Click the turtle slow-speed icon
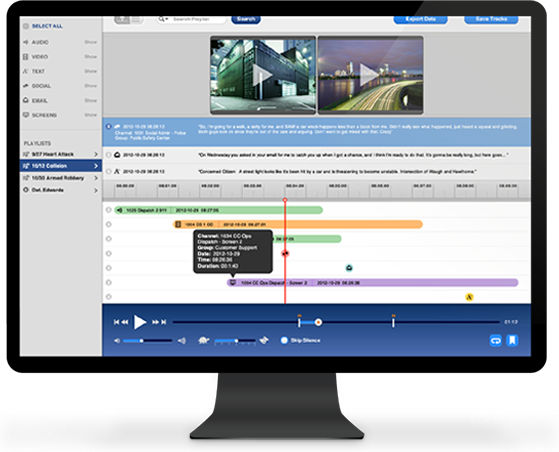 [204, 340]
